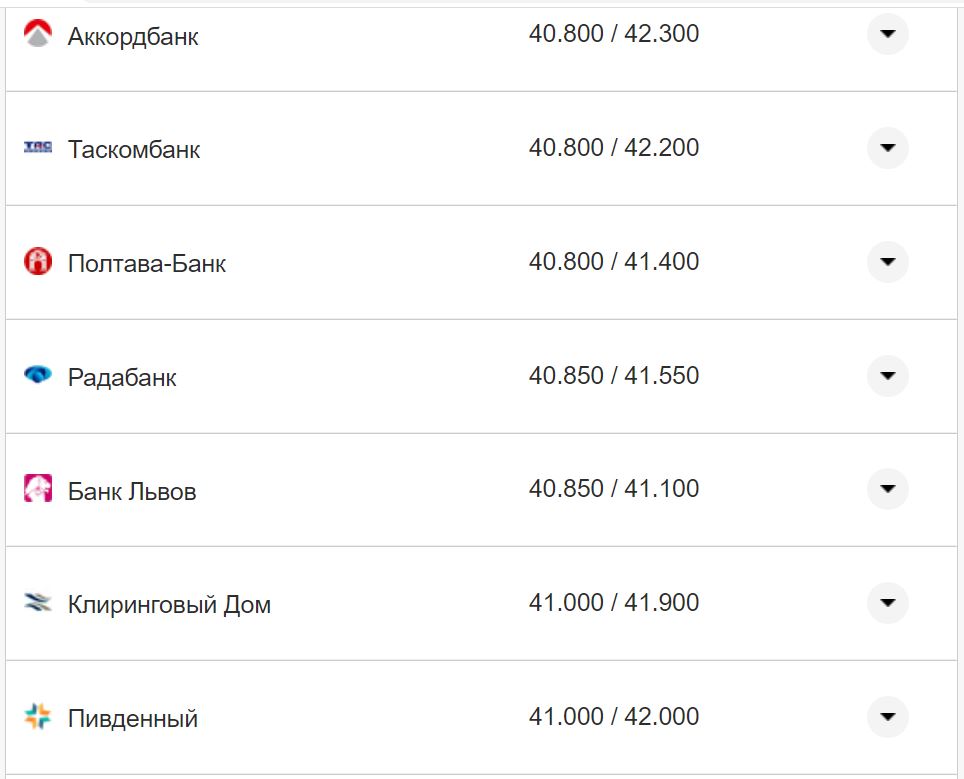Click the Аккордбанк logo icon
This screenshot has height=779, width=964.
click(36, 33)
